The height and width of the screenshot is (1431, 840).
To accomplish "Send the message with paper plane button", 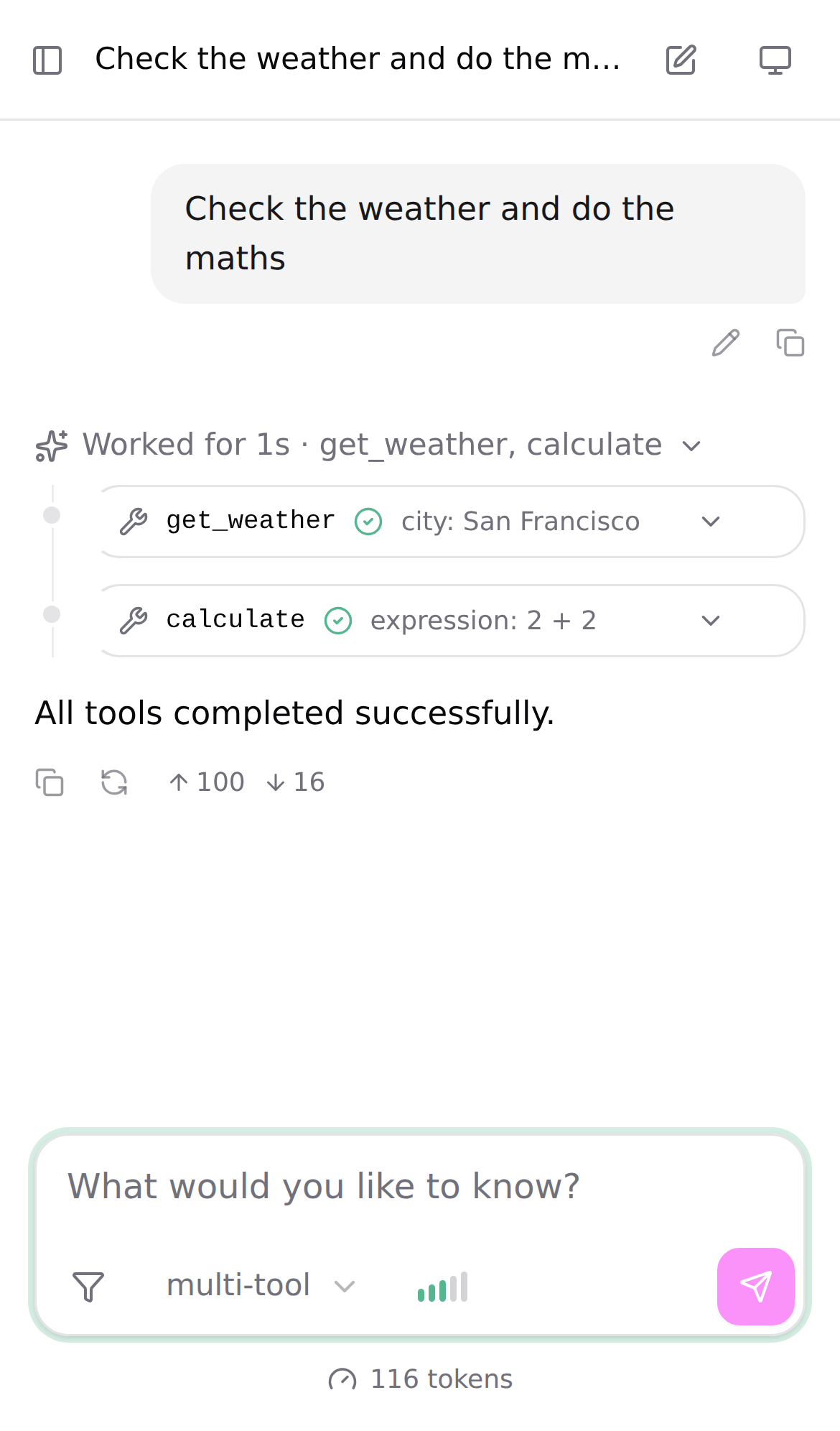I will click(755, 1286).
